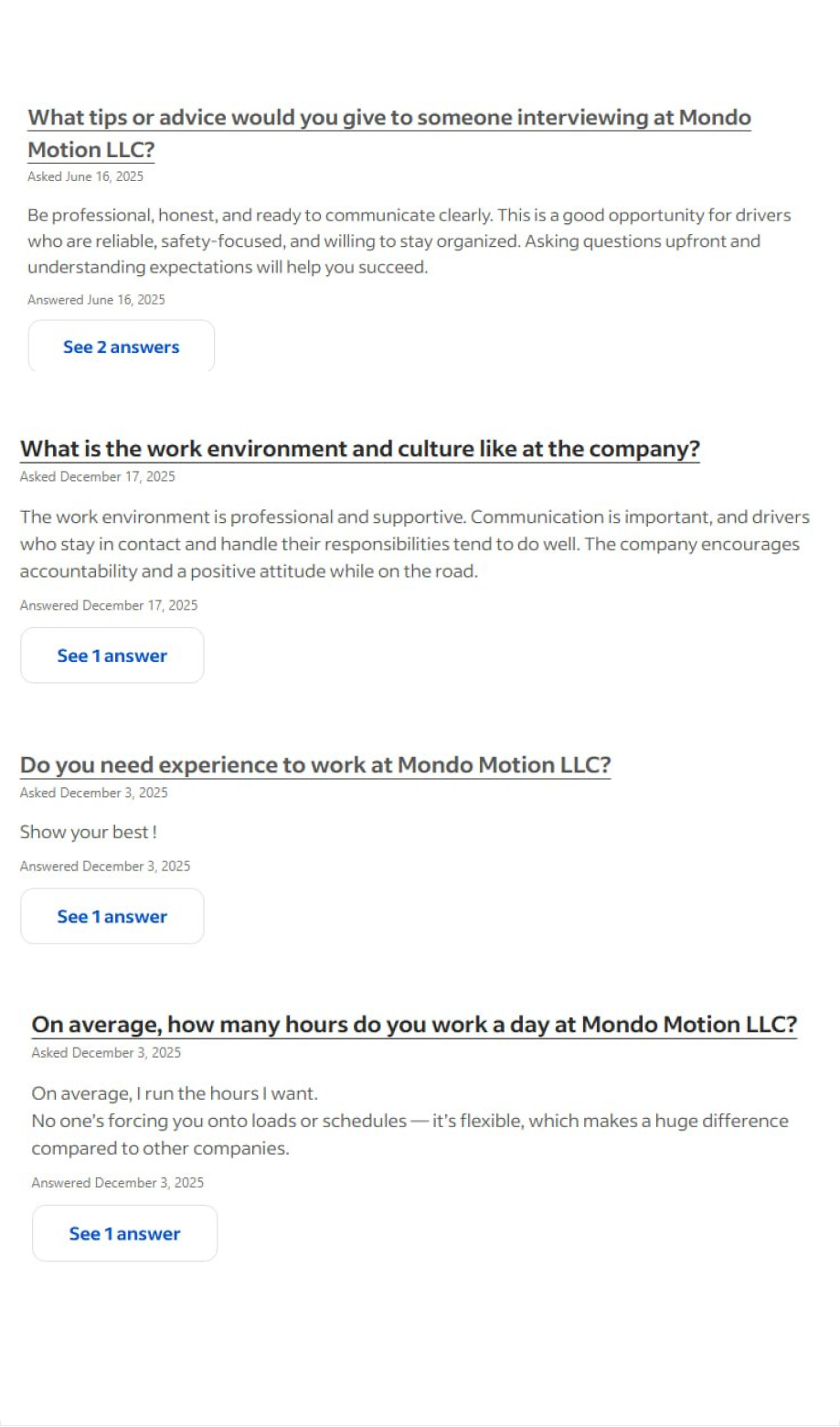The height and width of the screenshot is (1427, 840).
Task: Open the average hours worked question
Action: click(x=413, y=1025)
